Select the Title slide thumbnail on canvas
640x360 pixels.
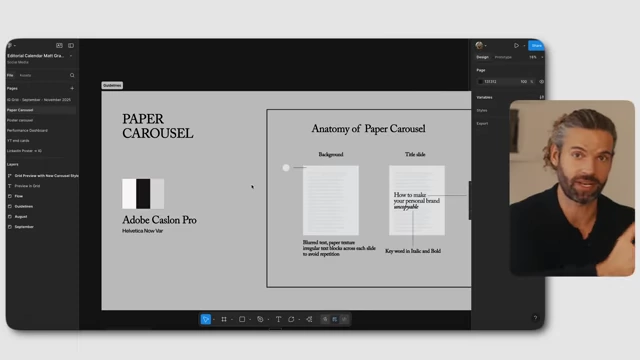[417, 200]
